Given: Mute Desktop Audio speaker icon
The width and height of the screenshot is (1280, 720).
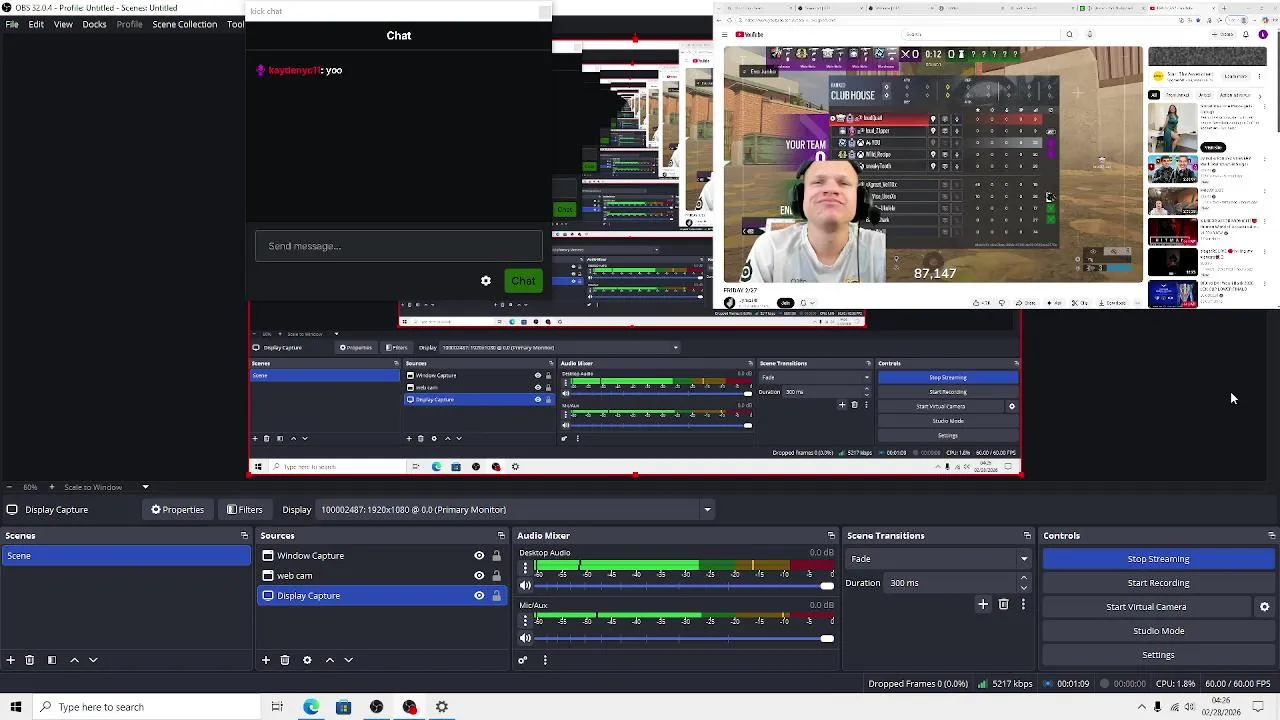Looking at the screenshot, I should [526, 586].
